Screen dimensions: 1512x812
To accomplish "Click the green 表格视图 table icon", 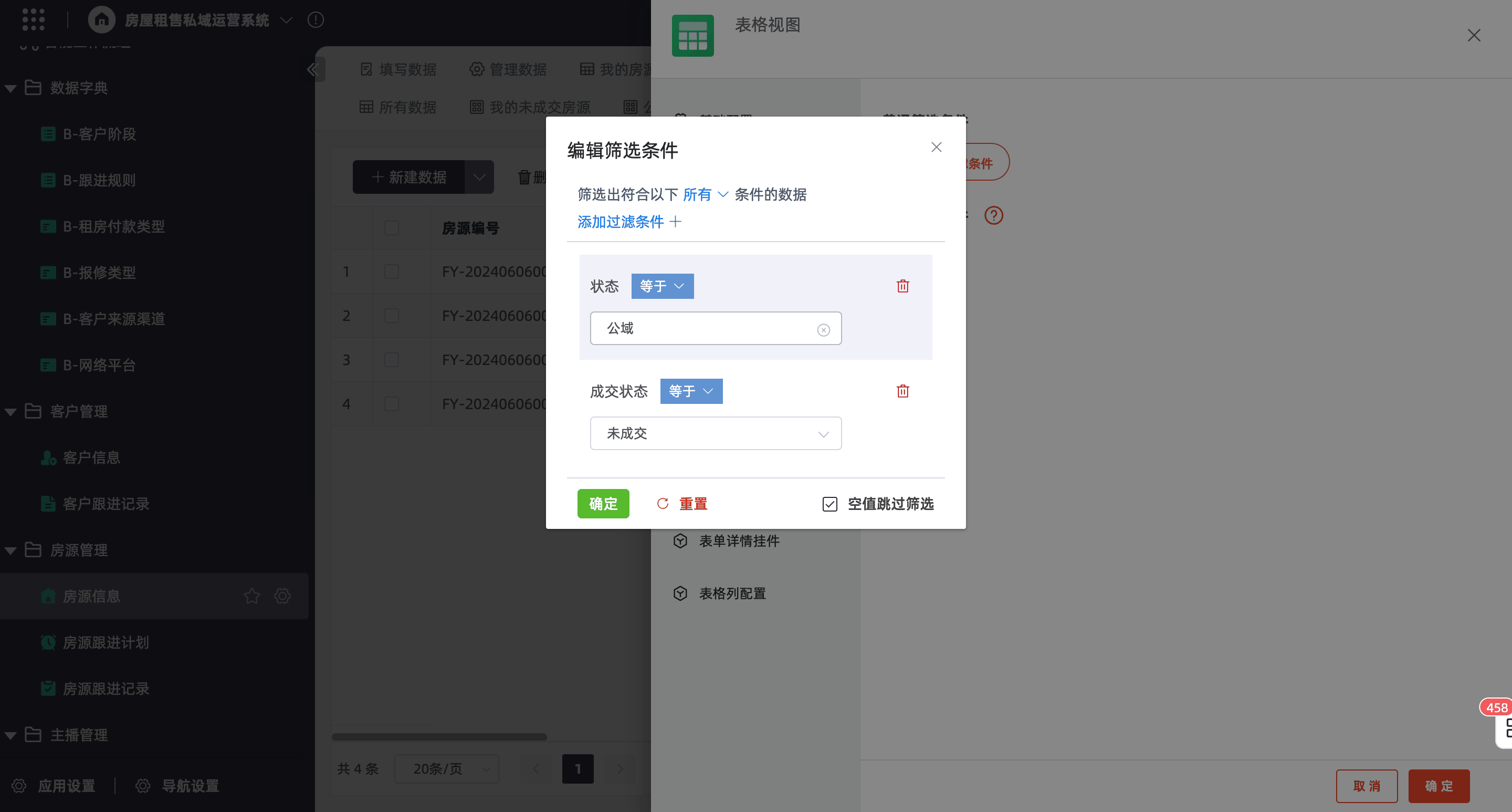I will pyautogui.click(x=692, y=36).
